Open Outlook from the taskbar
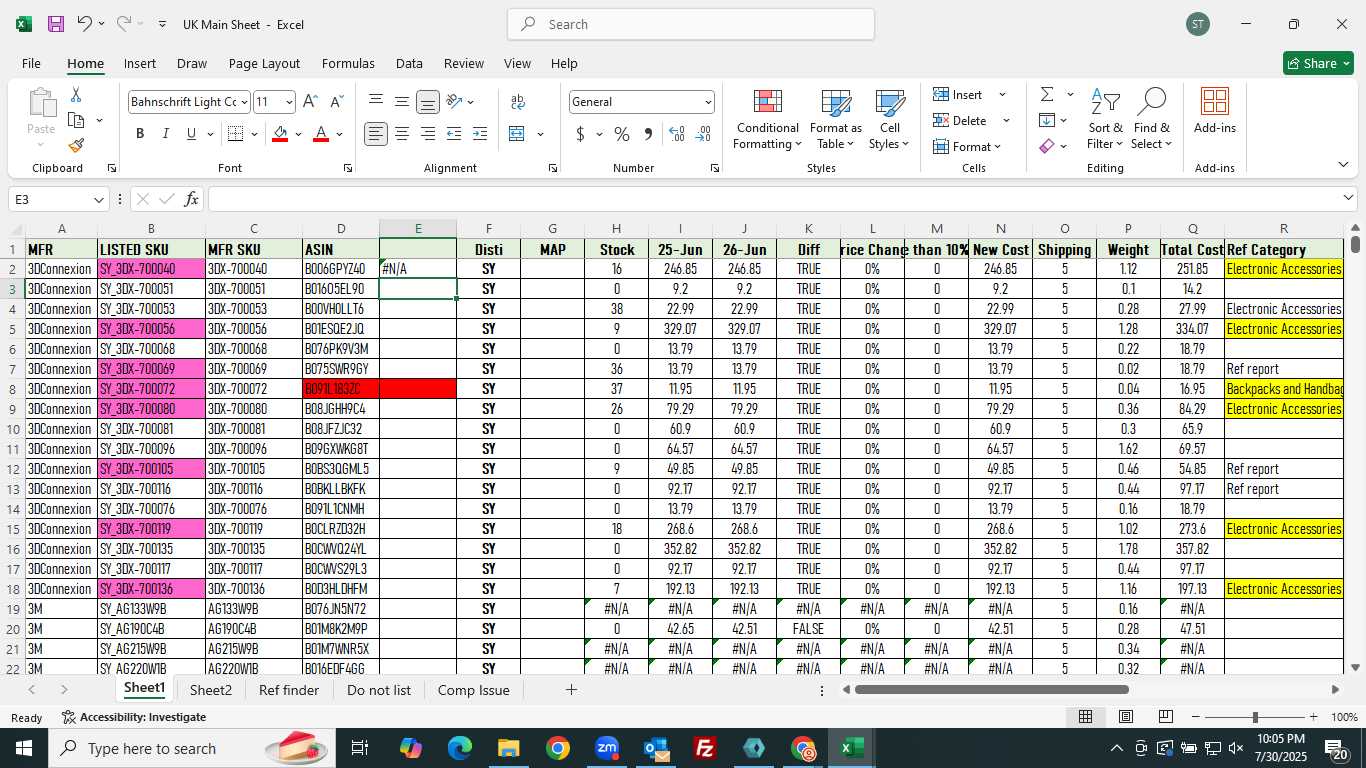The image size is (1366, 768). pyautogui.click(x=656, y=748)
